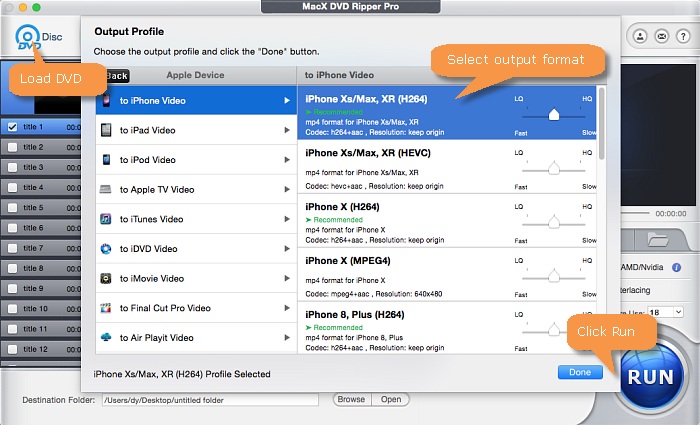Select the iPhone 8, Plus (H264) profile

(x=447, y=328)
